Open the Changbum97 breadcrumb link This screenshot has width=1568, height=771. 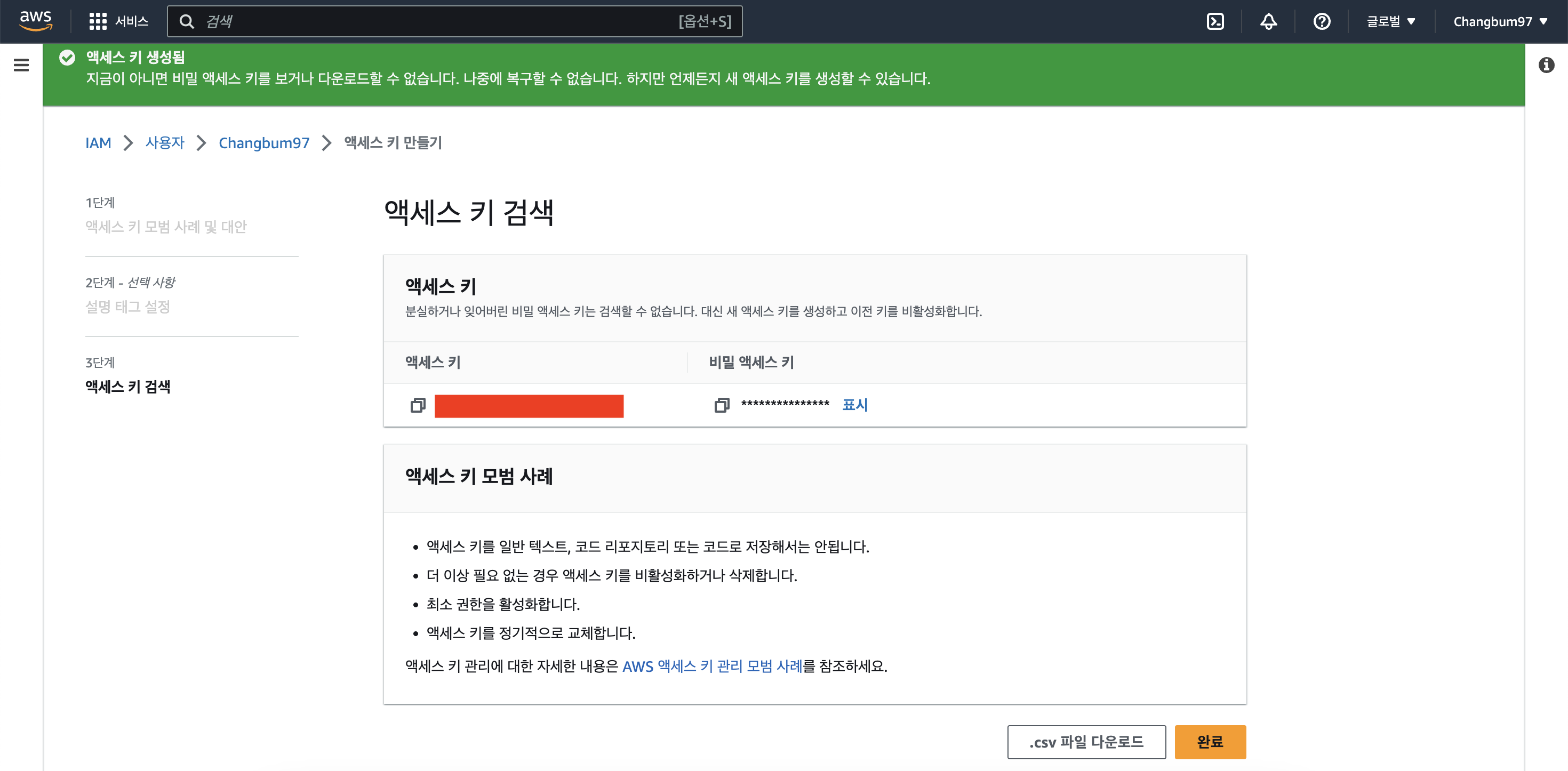[263, 143]
